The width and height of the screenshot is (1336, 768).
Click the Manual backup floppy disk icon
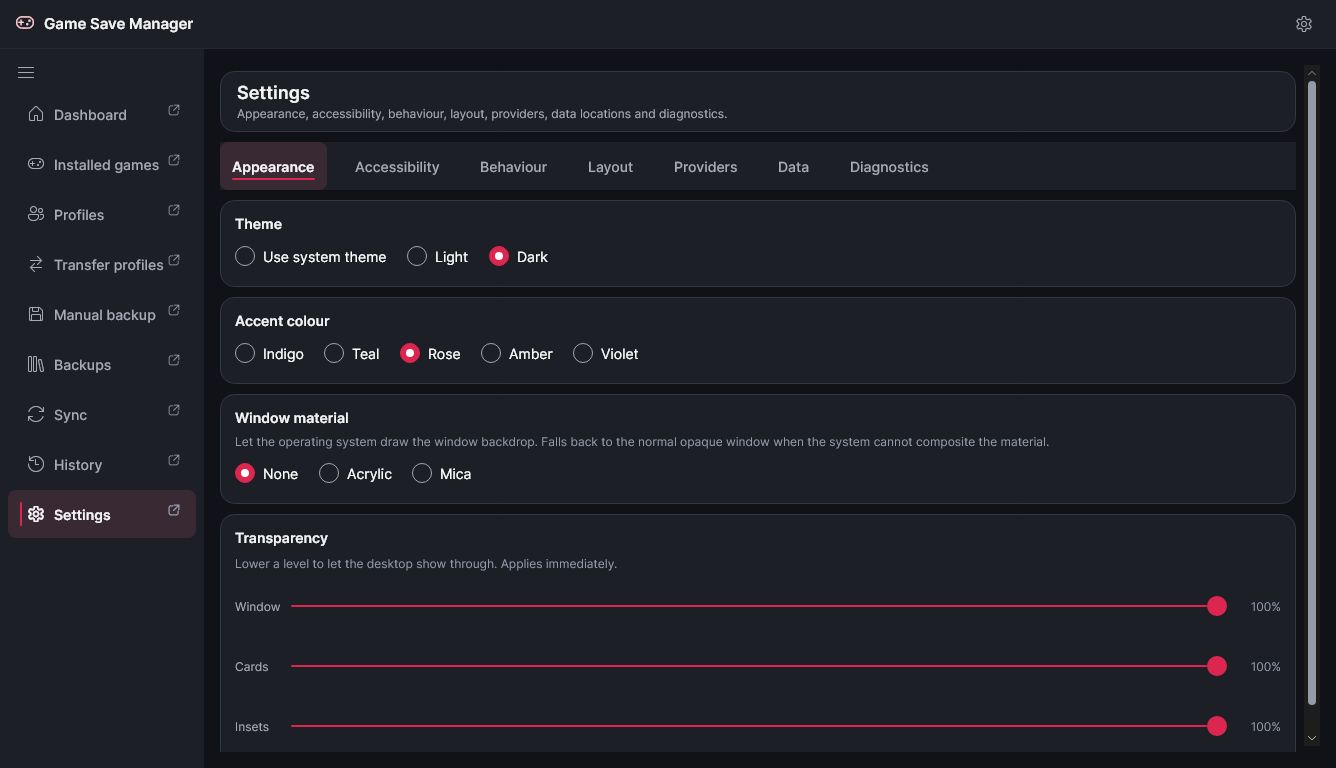coord(36,314)
